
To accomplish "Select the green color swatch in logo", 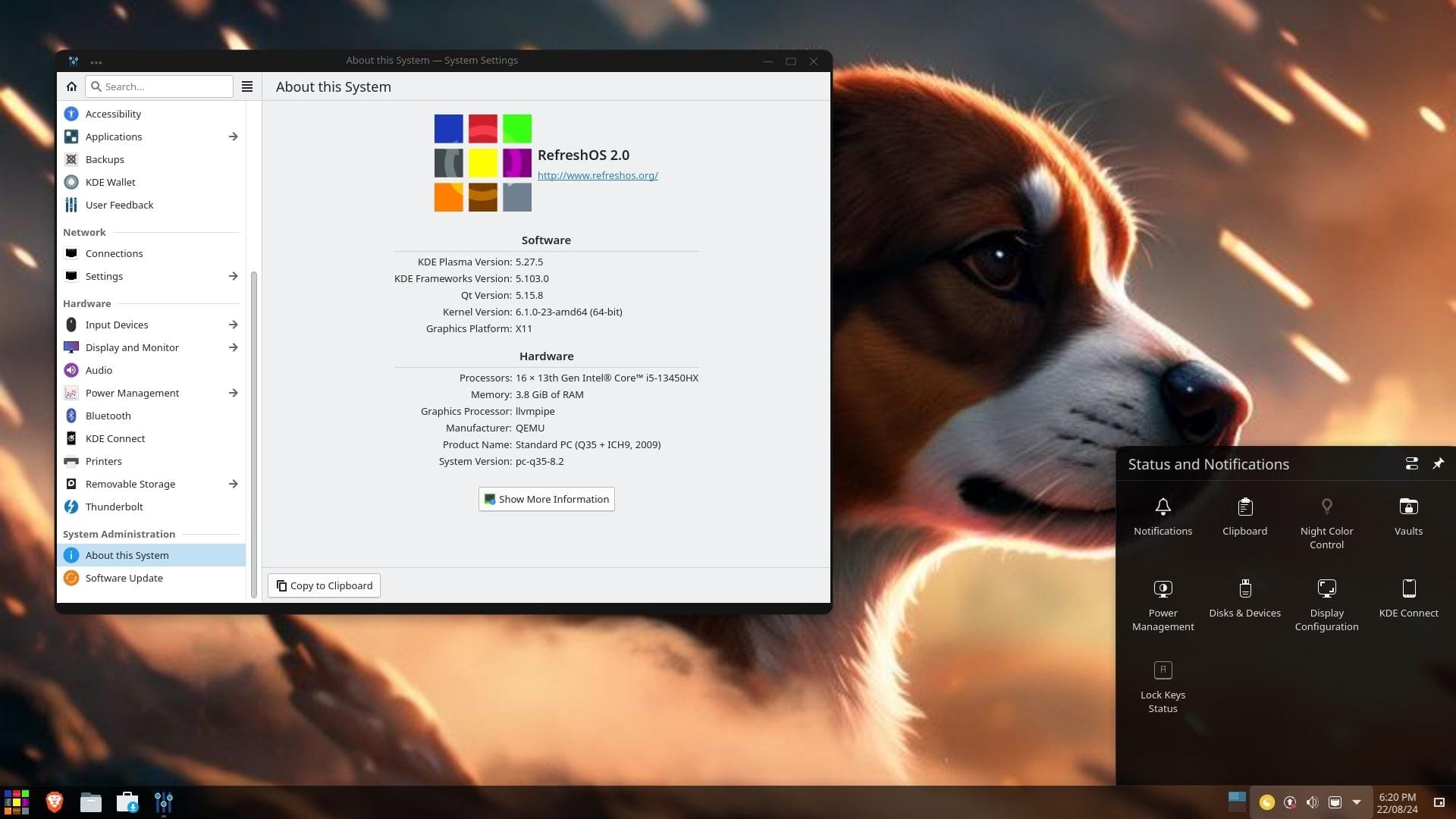I will [x=517, y=128].
